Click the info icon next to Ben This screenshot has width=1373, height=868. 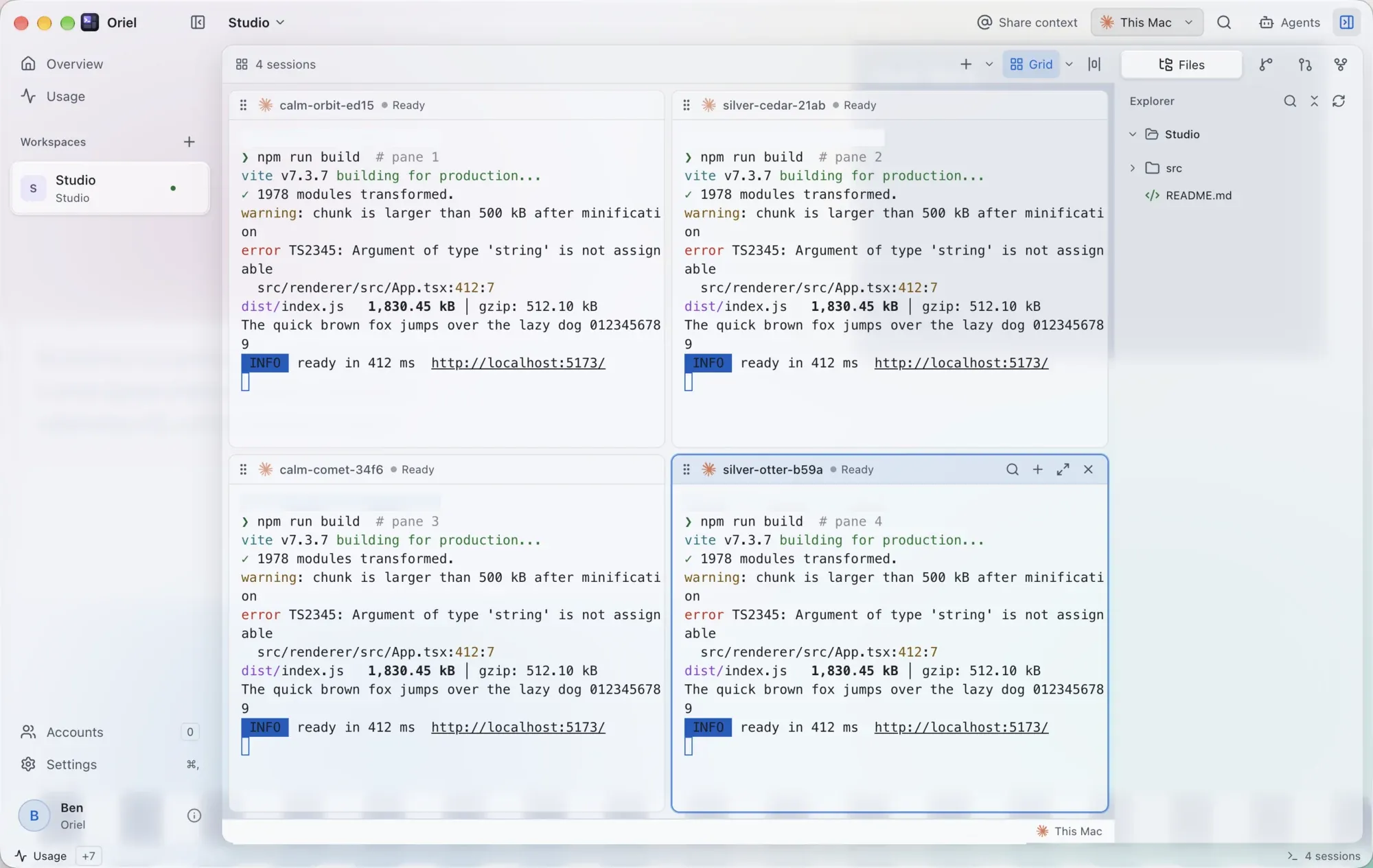pyautogui.click(x=194, y=816)
